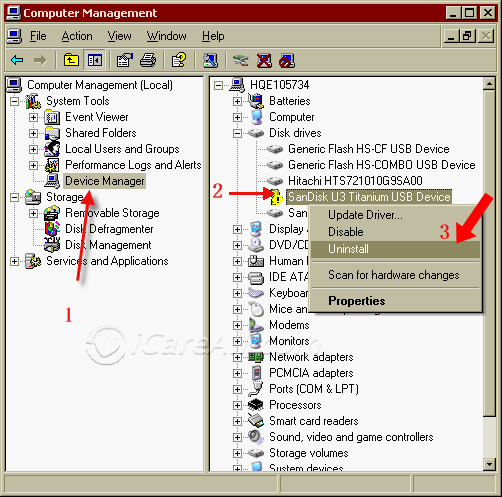Click the Scan for hardware changes toolbar icon
The height and width of the screenshot is (497, 502).
point(211,60)
